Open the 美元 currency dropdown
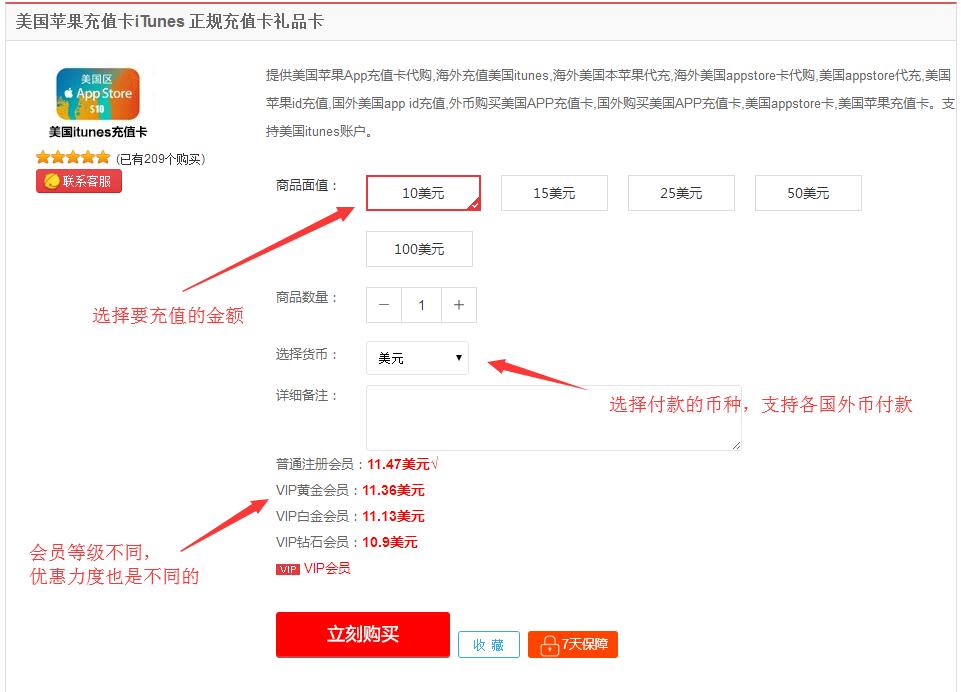 pyautogui.click(x=417, y=358)
